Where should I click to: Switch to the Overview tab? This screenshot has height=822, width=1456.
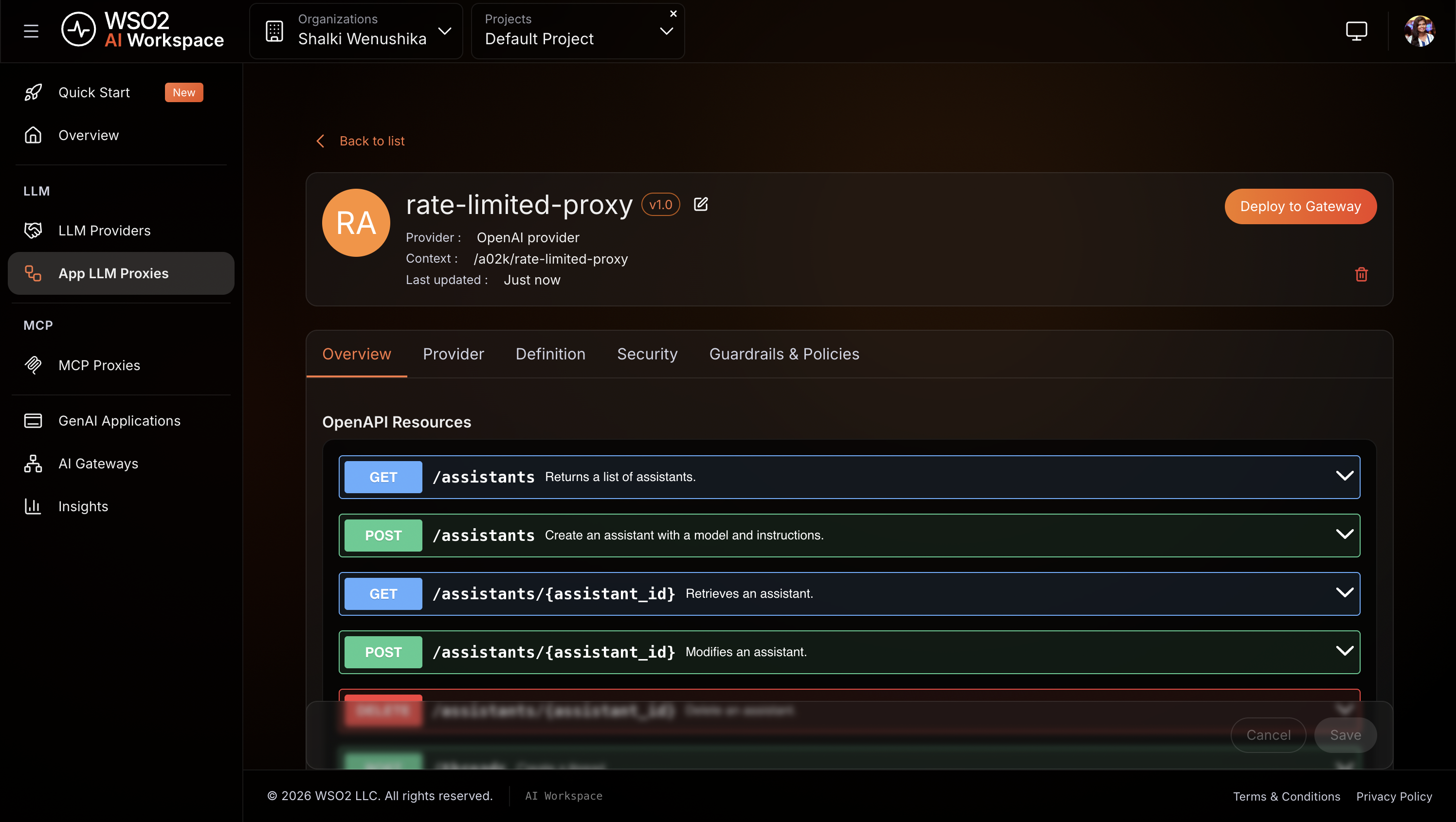pyautogui.click(x=356, y=354)
